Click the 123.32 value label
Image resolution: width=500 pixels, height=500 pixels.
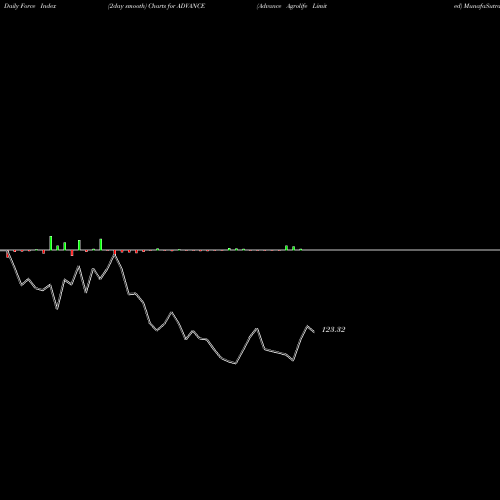click(x=333, y=330)
